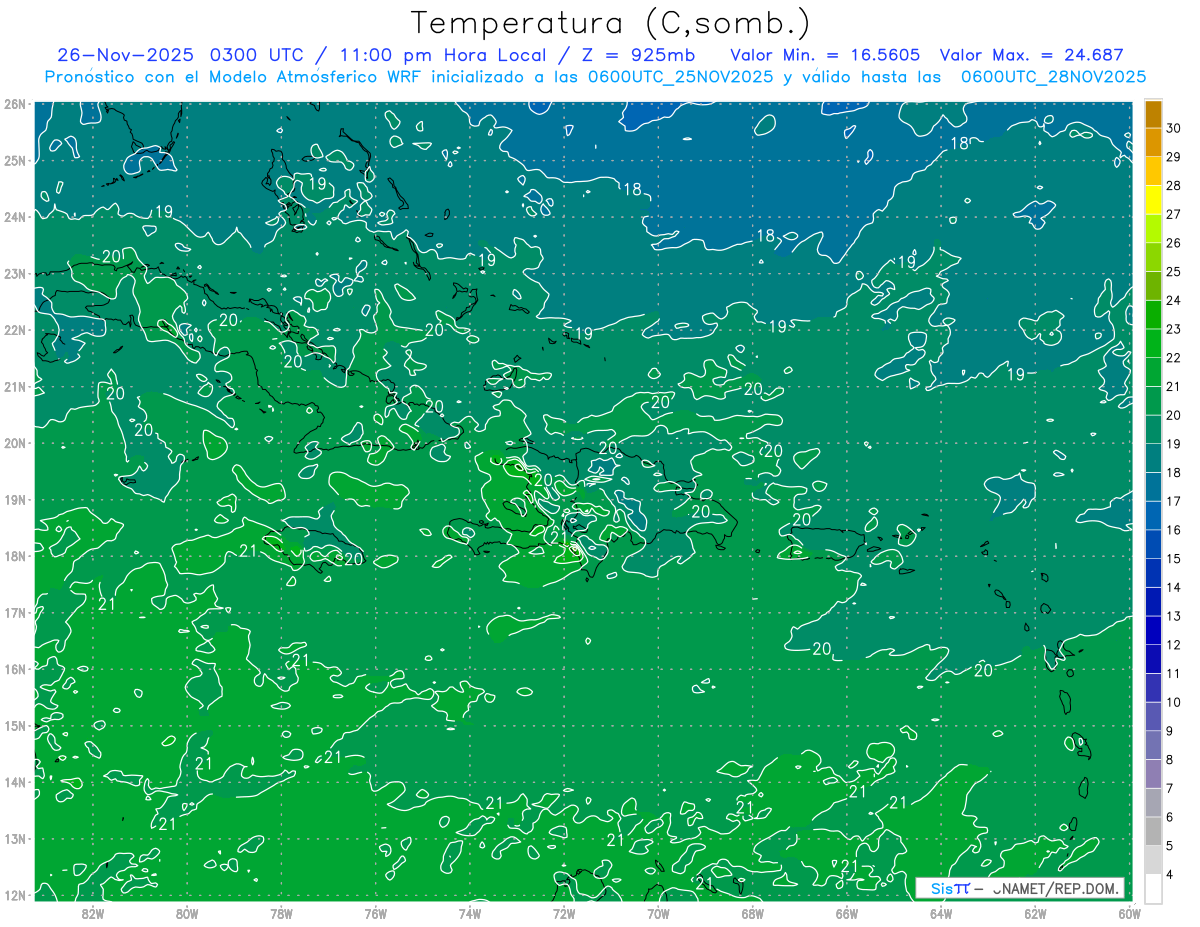The width and height of the screenshot is (1200, 927).
Task: Click the 'Valor Max. = 24.687' text
Action: pyautogui.click(x=1033, y=55)
